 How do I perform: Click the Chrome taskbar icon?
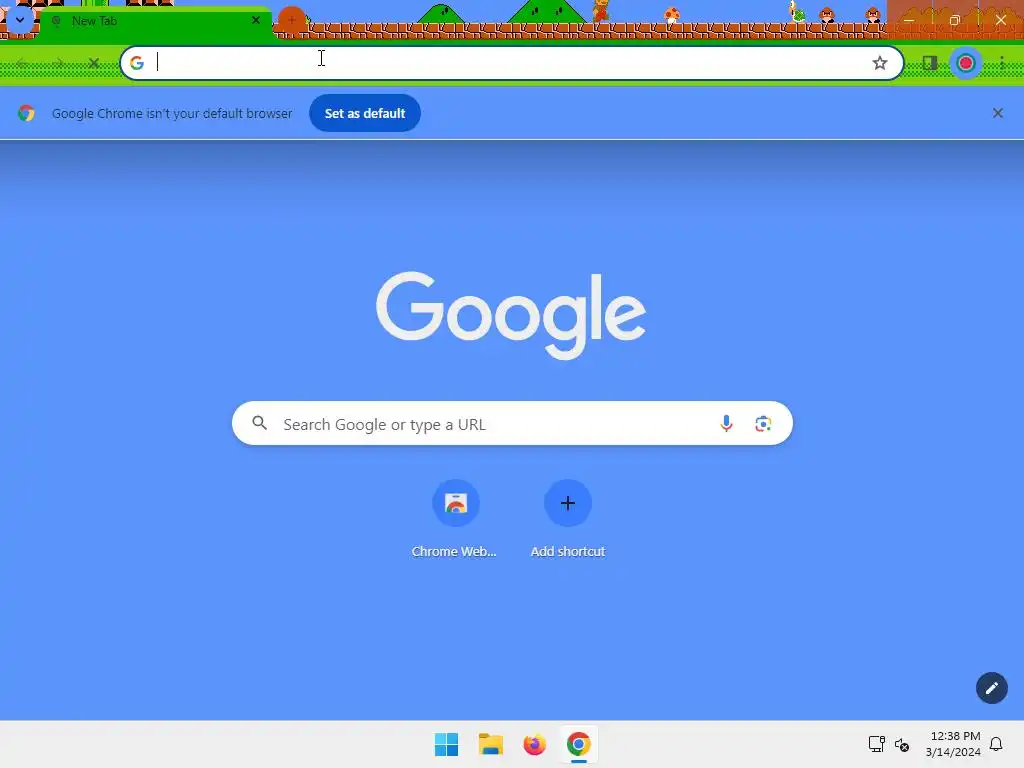pyautogui.click(x=579, y=744)
